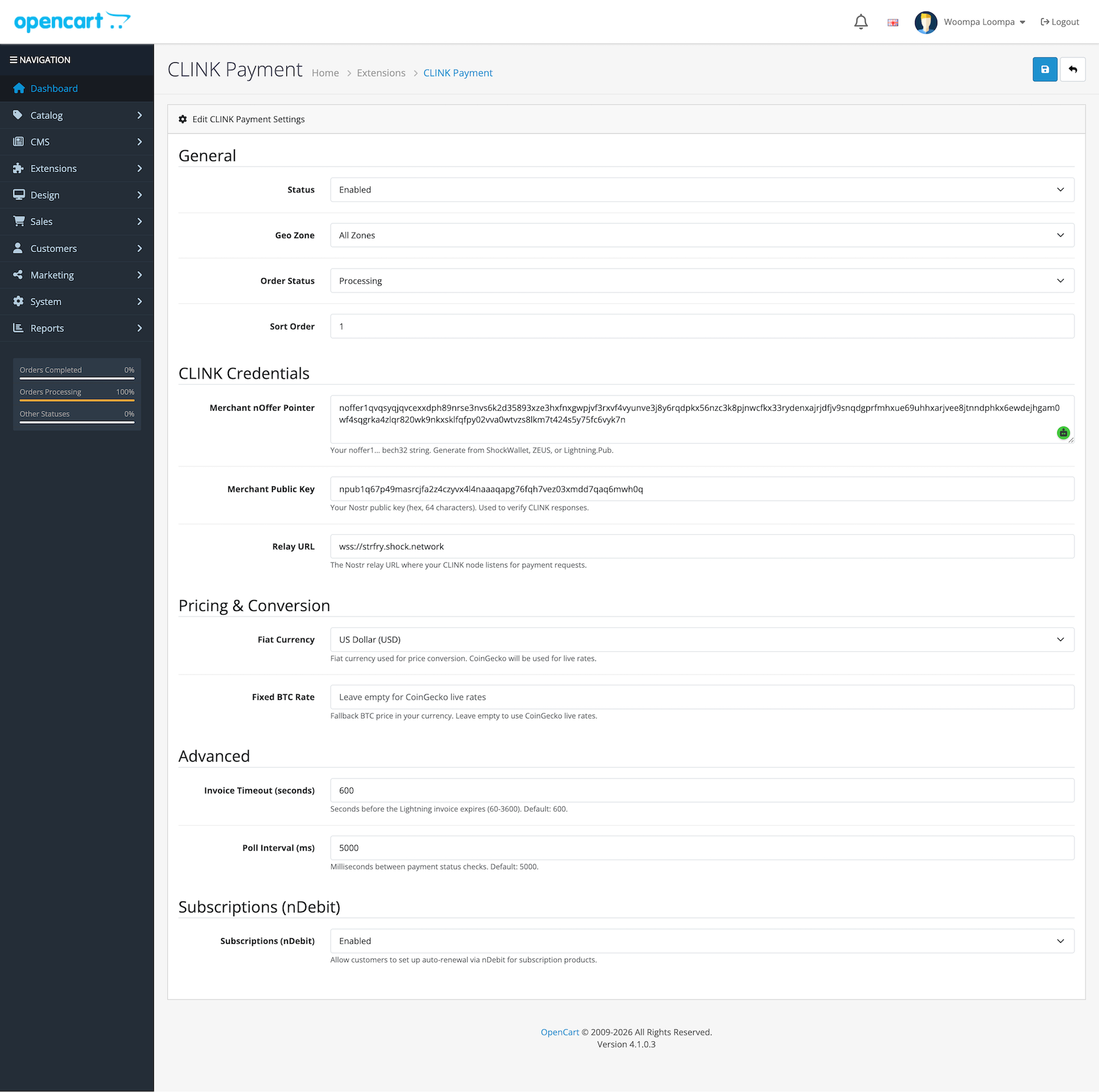Expand the Customers menu chevron
Screen dimensions: 1099x1092
pyautogui.click(x=140, y=248)
